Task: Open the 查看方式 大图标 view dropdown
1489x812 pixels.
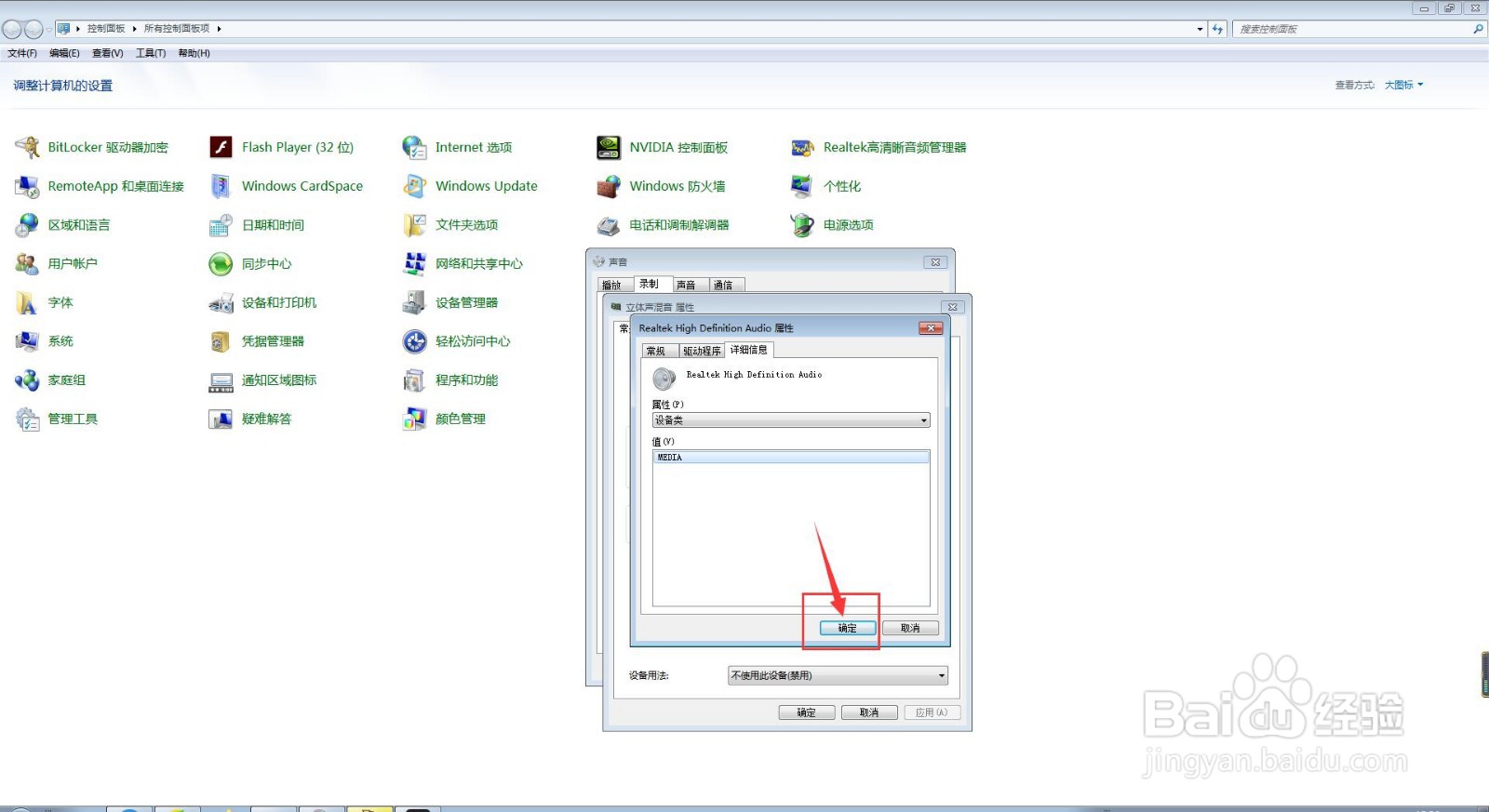Action: (x=1403, y=85)
